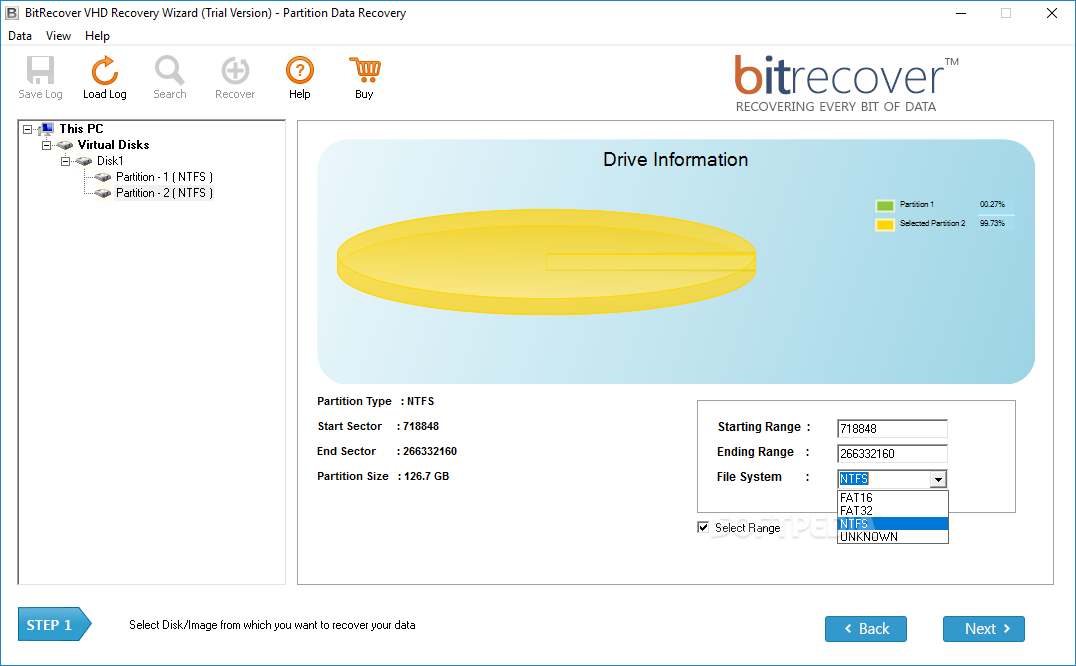The height and width of the screenshot is (666, 1076).
Task: Click the End Sector 266332160 value
Action: tap(430, 451)
